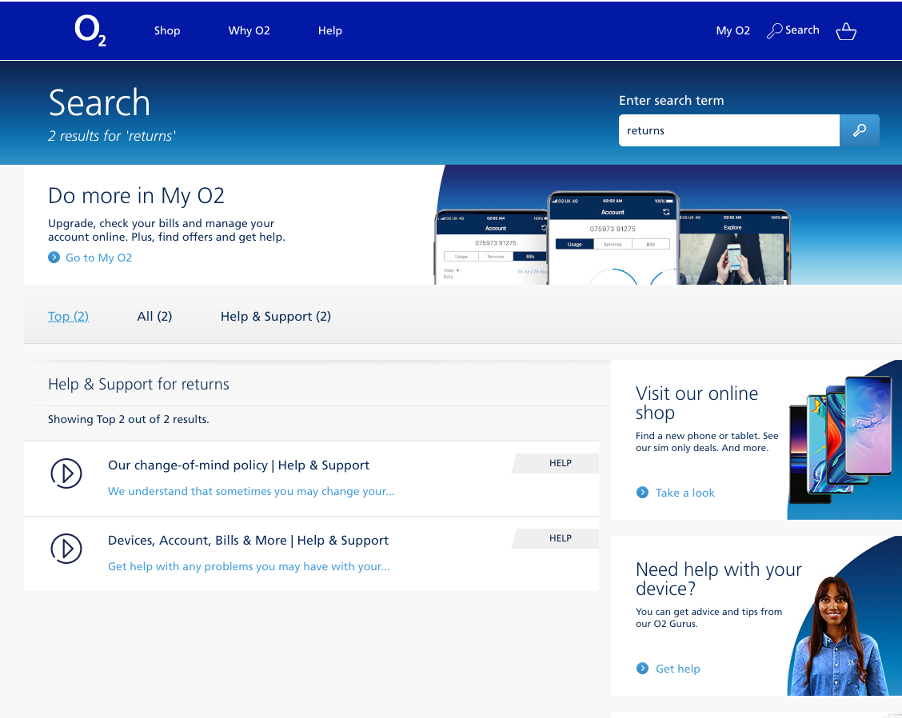Follow the 'Get help' Gurus link

click(678, 669)
